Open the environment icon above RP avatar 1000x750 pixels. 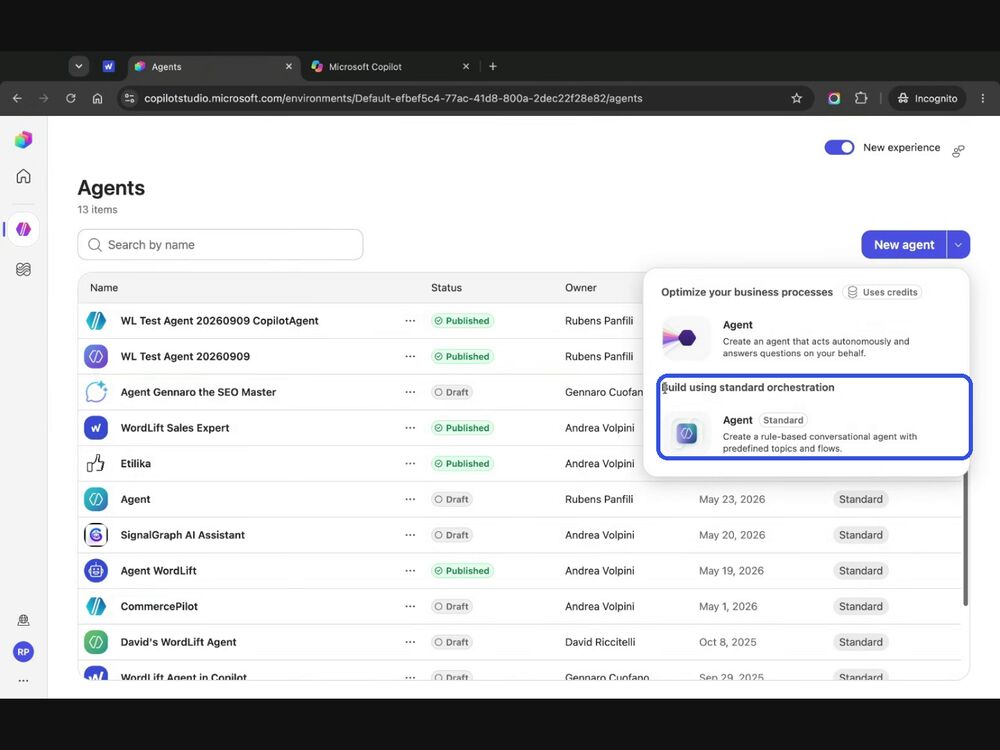24,620
